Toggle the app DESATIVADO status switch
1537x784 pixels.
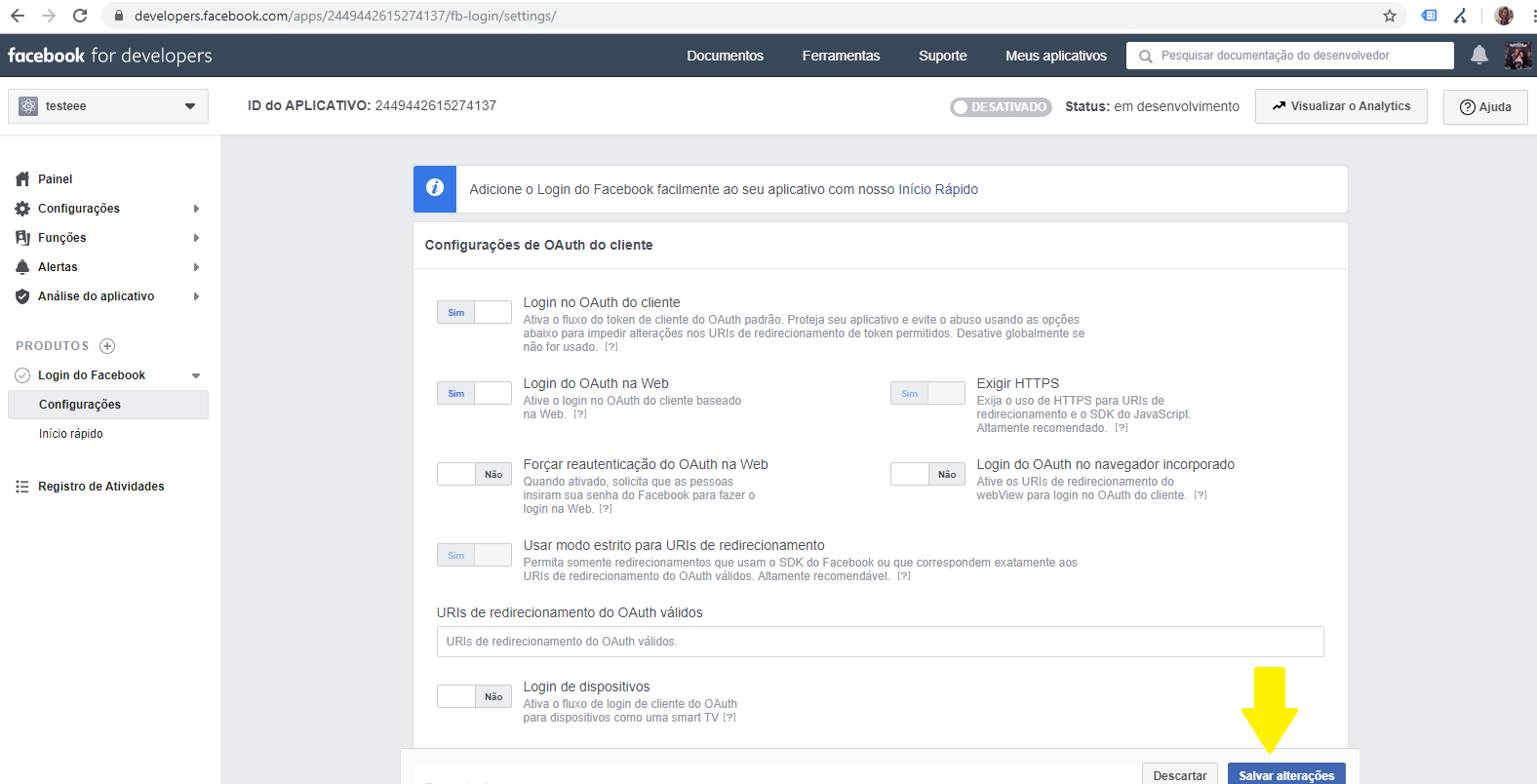click(1002, 107)
